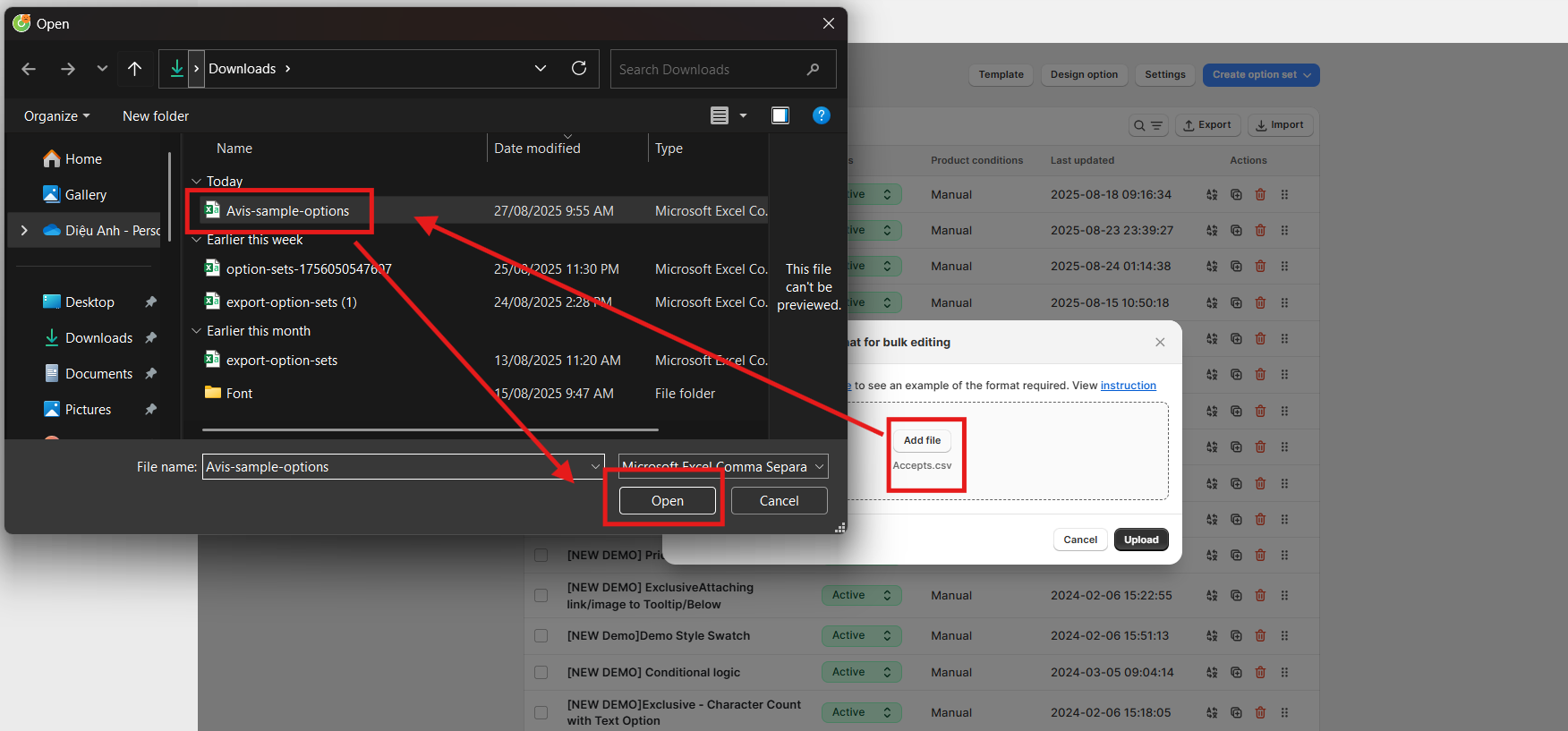Click the horizontal scrollbar in file list
The image size is (1568, 731).
[430, 430]
